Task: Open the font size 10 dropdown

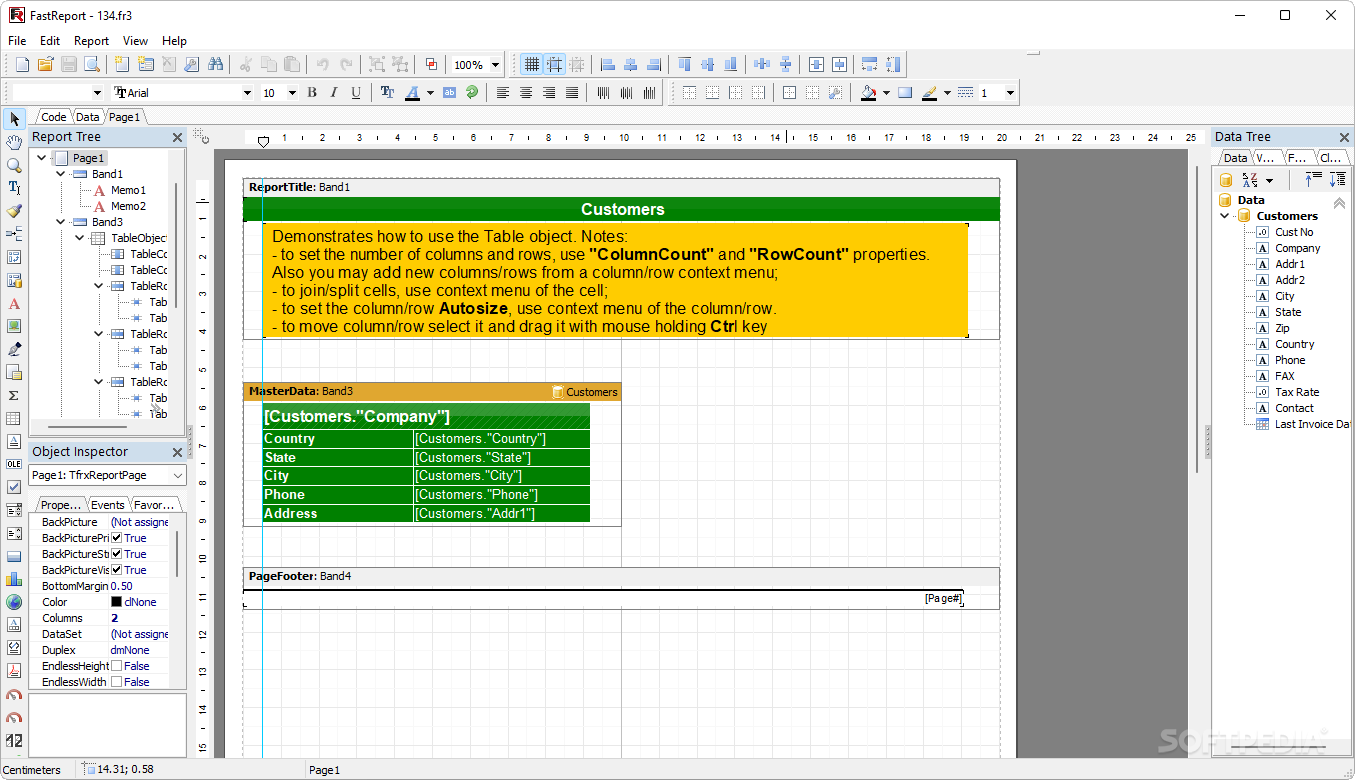Action: (292, 93)
